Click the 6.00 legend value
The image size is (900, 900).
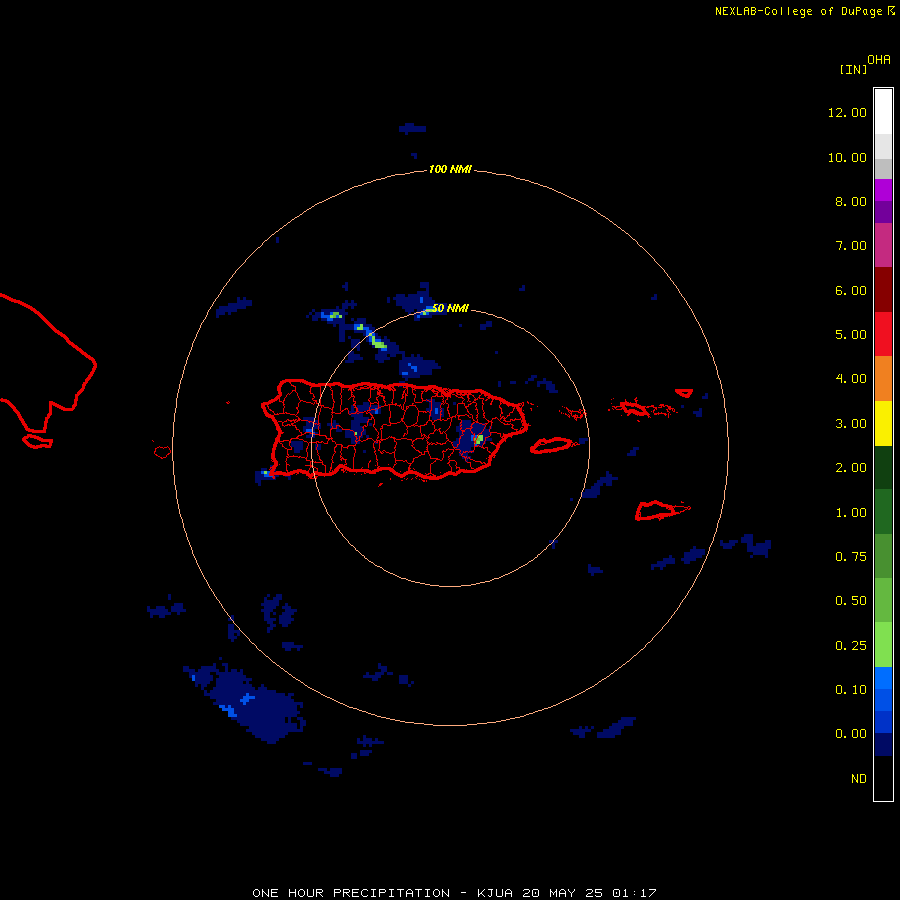(851, 290)
